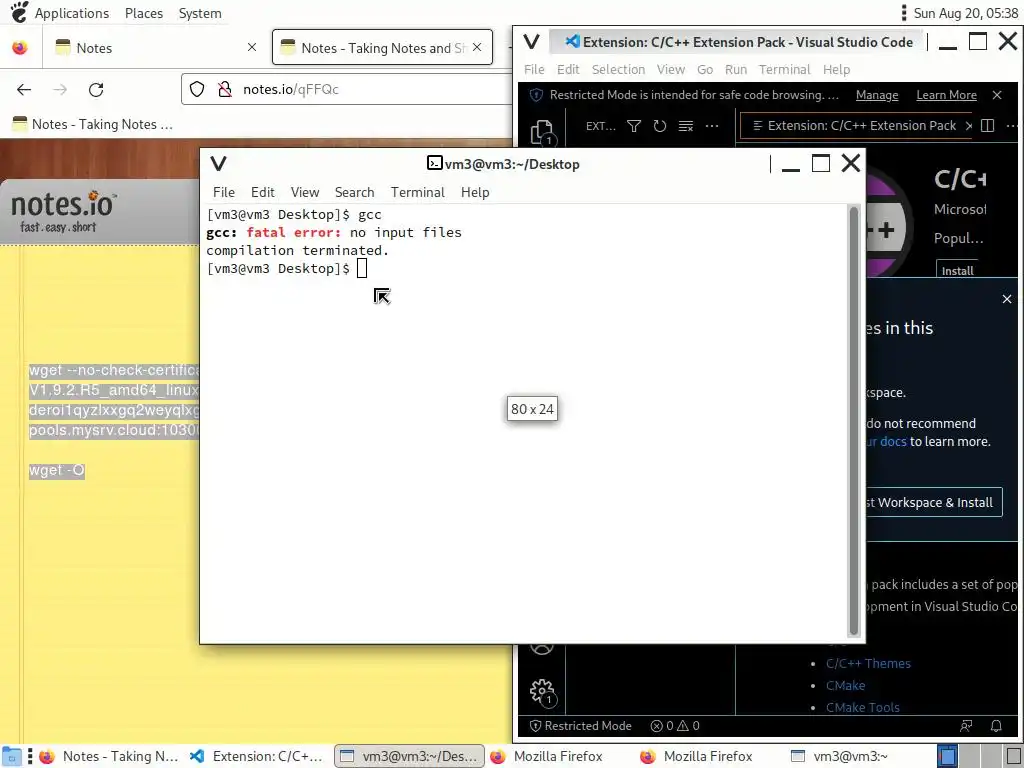This screenshot has height=768, width=1024.
Task: Click the insecure connection lock icon in Firefox
Action: [x=225, y=89]
